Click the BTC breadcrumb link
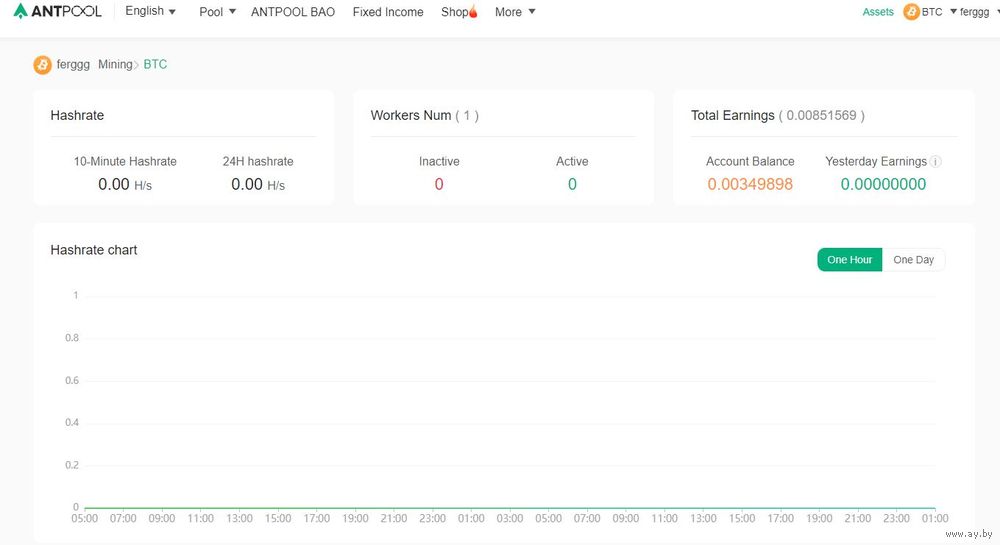The height and width of the screenshot is (545, 1000). [155, 64]
